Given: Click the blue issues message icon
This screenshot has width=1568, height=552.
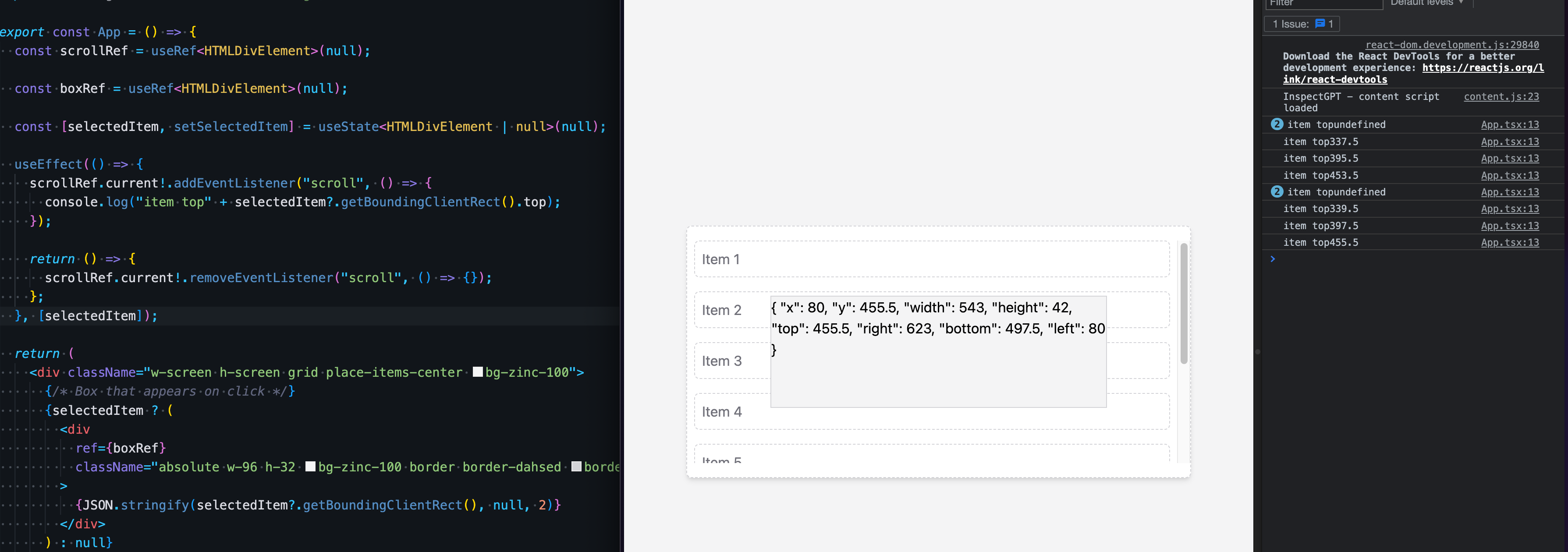Looking at the screenshot, I should pyautogui.click(x=1320, y=24).
